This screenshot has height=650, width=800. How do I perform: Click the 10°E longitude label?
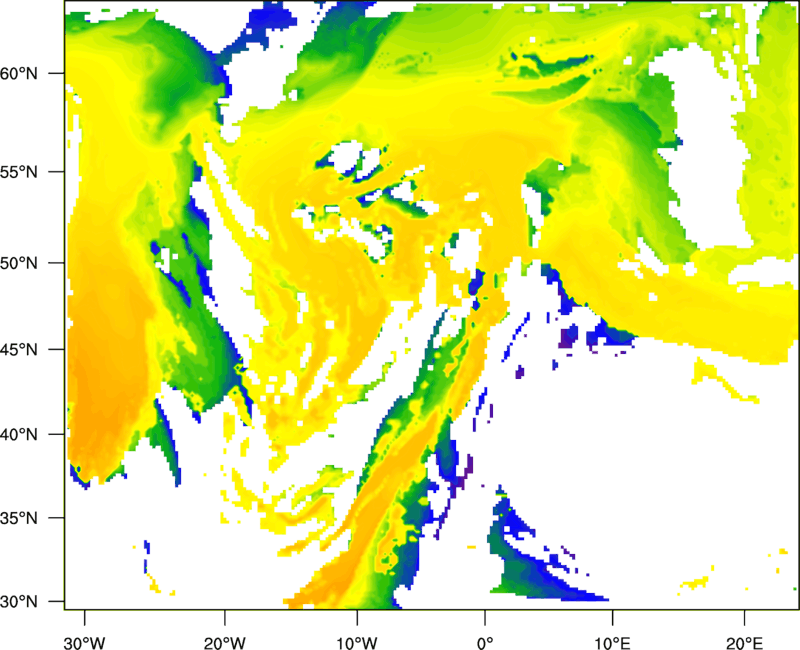pos(612,643)
